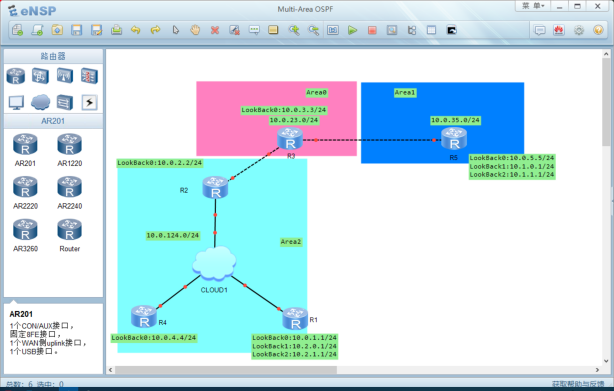Click vertical scrollbar down arrow
The width and height of the screenshot is (614, 391).
click(x=606, y=361)
